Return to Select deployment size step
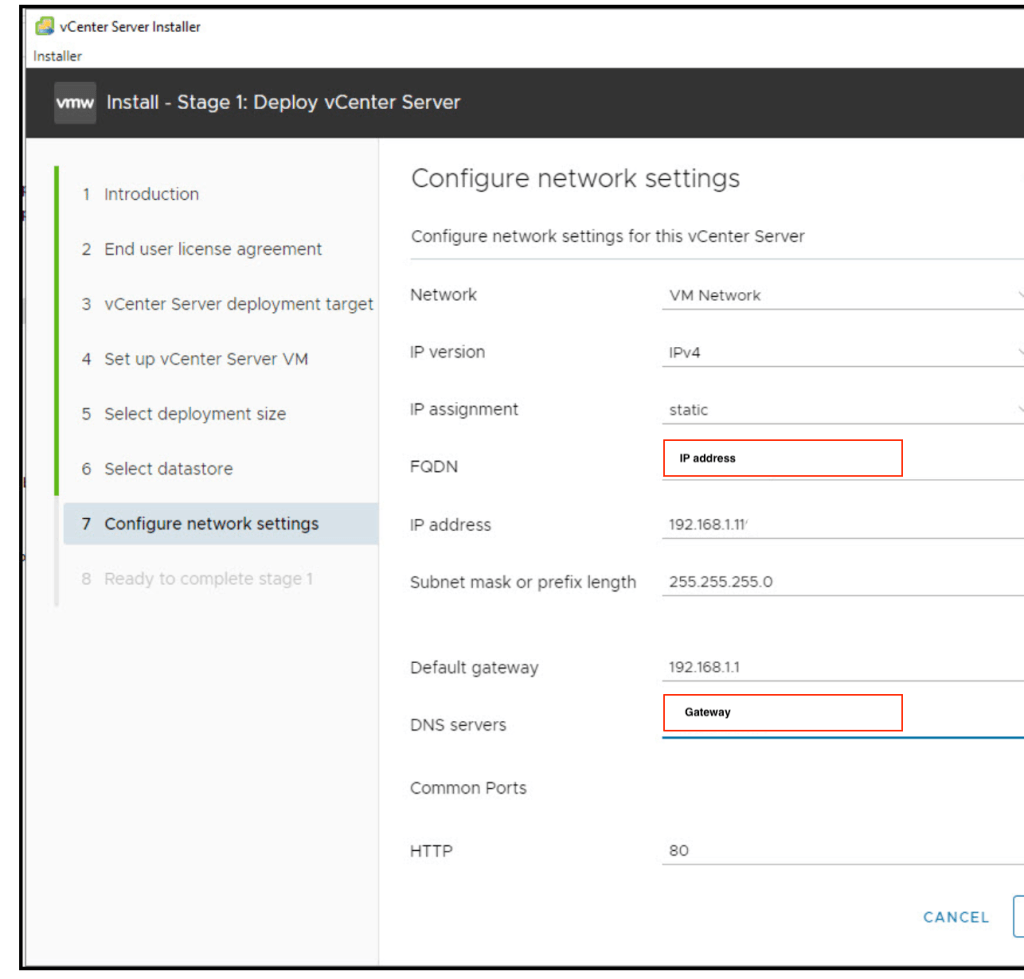 click(x=195, y=414)
